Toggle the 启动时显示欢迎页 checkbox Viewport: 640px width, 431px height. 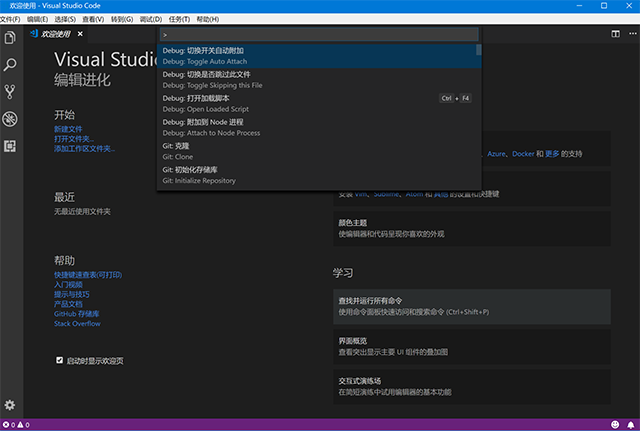coord(59,361)
